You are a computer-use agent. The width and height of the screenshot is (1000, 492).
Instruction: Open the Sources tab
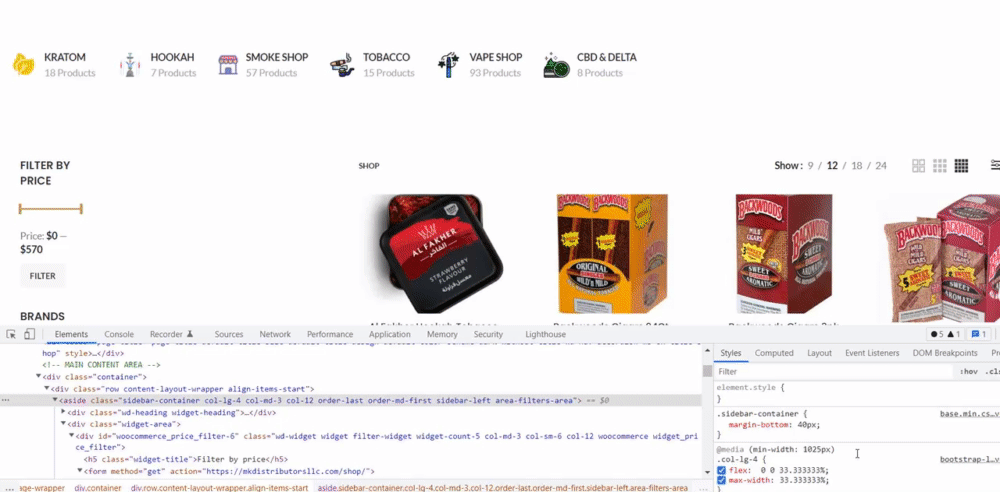tap(229, 334)
